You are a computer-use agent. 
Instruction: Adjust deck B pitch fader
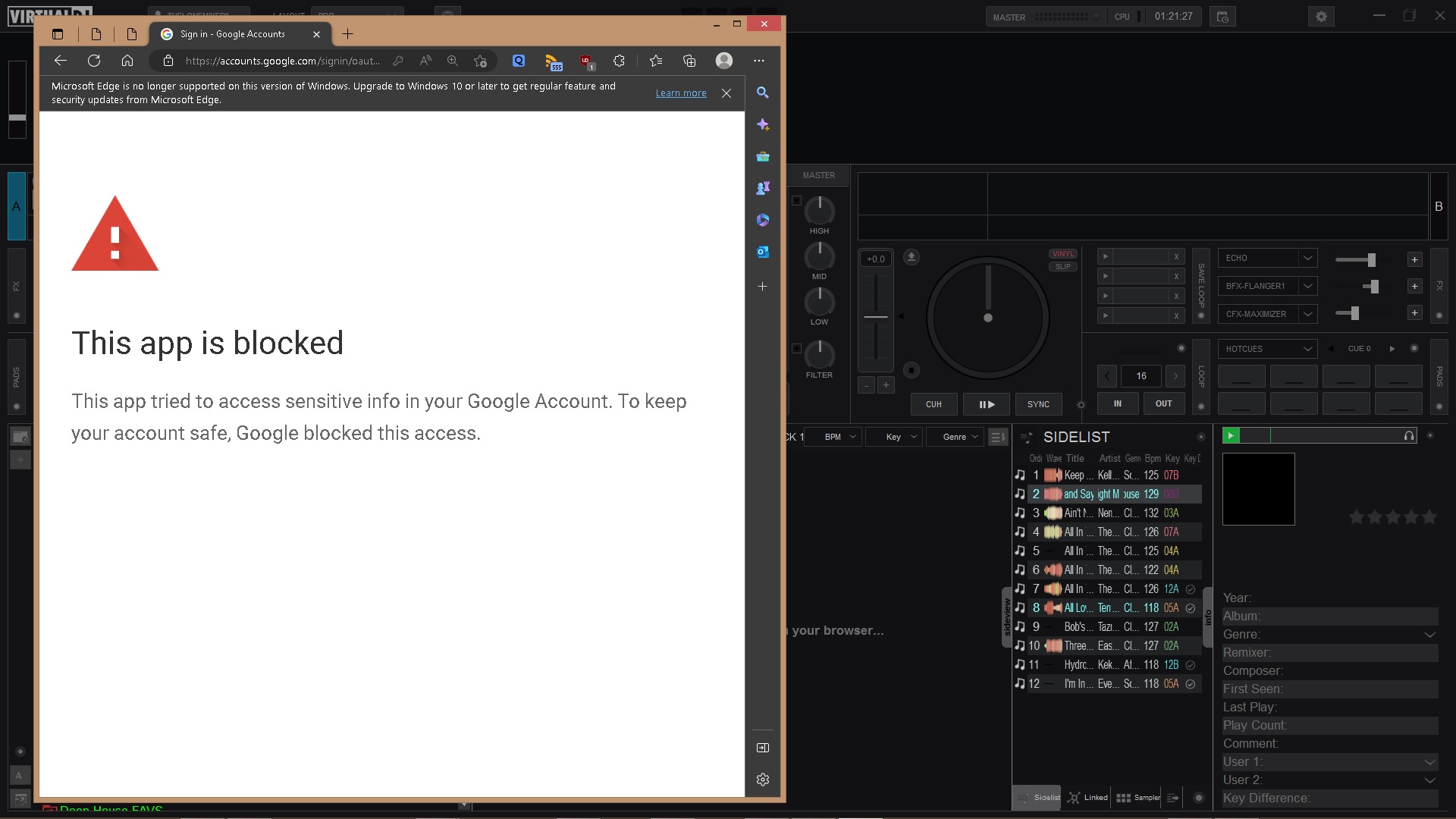point(876,316)
